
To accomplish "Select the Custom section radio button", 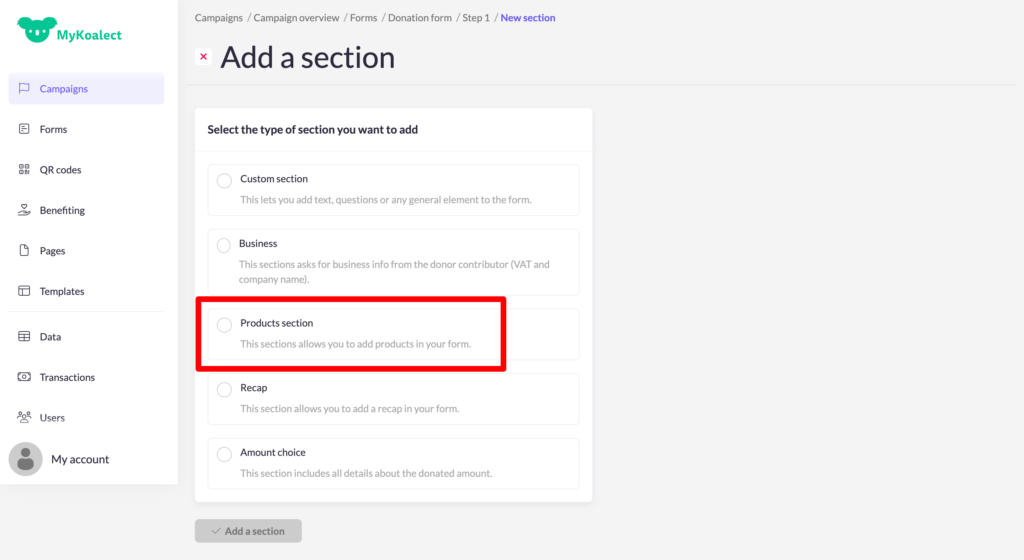I will pyautogui.click(x=224, y=180).
